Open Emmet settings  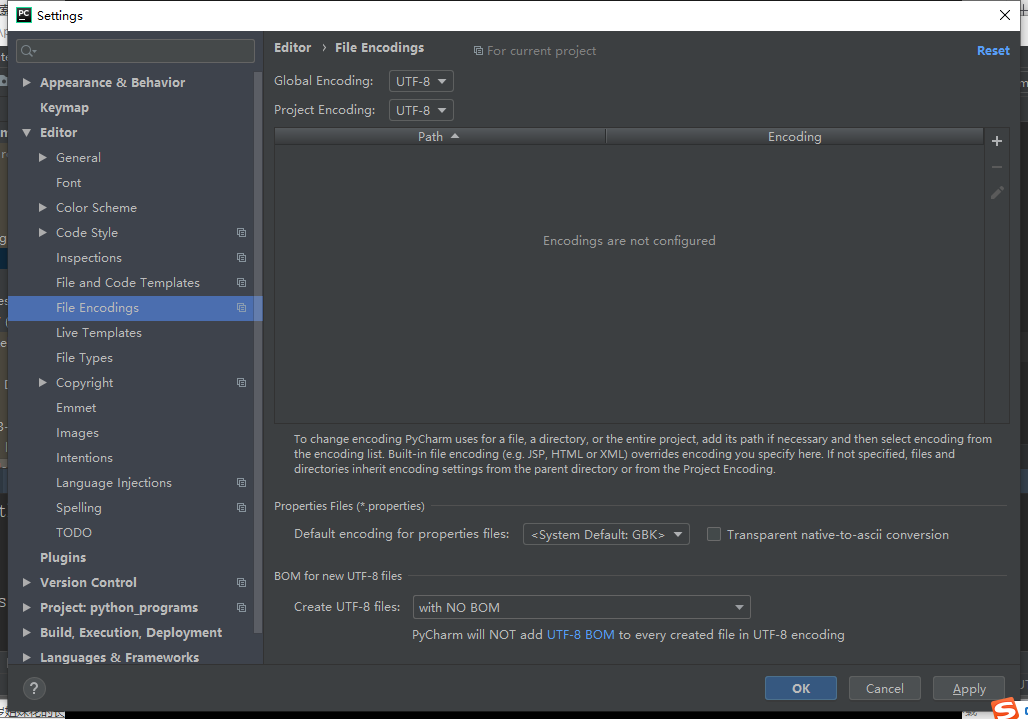click(x=76, y=408)
